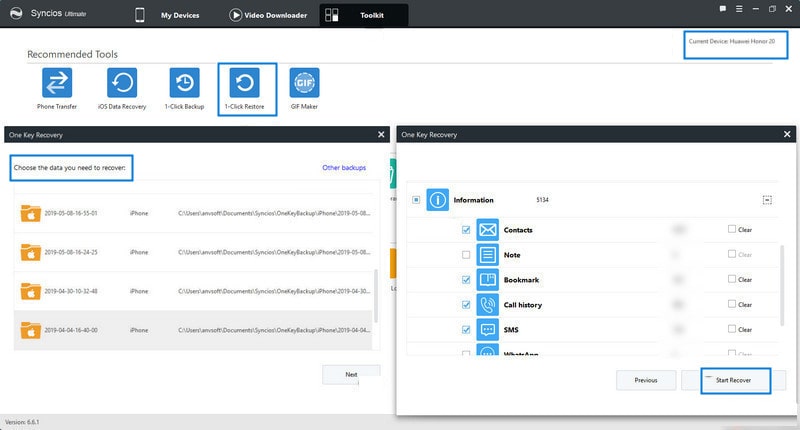Click the Previous button
Image resolution: width=800 pixels, height=430 pixels.
(646, 381)
